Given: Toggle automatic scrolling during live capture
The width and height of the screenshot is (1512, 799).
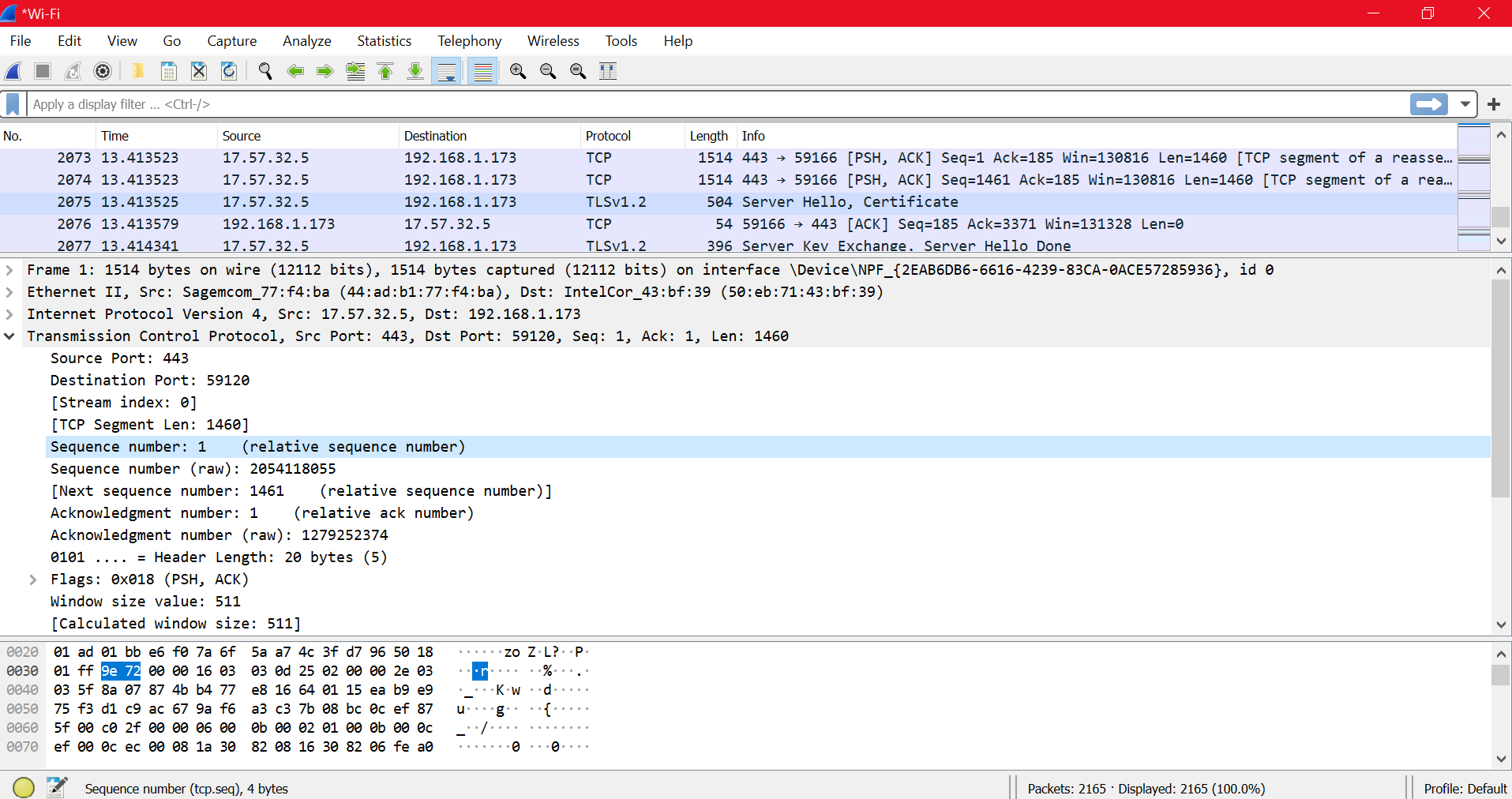Looking at the screenshot, I should click(446, 71).
